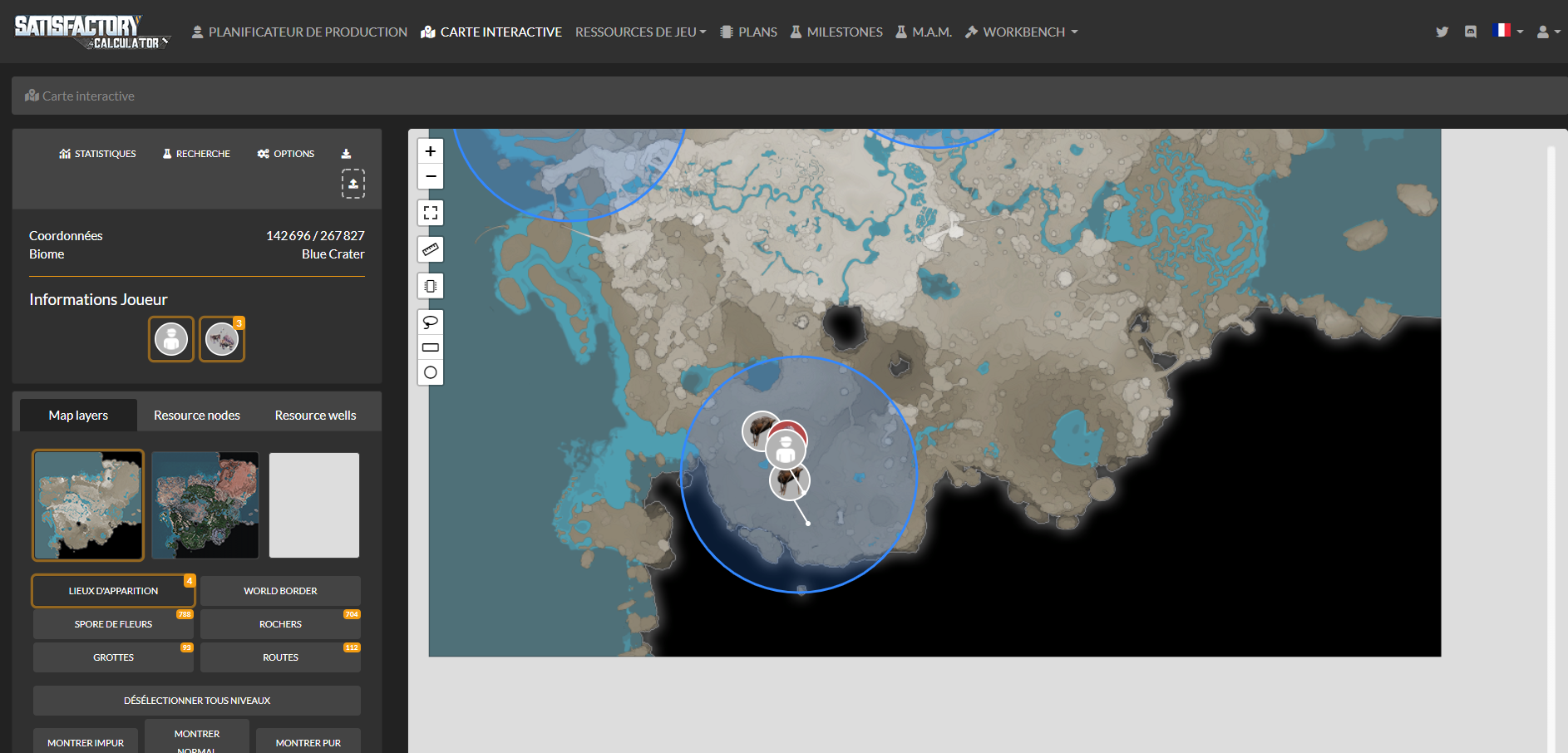Click the coordinates value 142696 / 267827
1568x753 pixels.
pyautogui.click(x=315, y=236)
